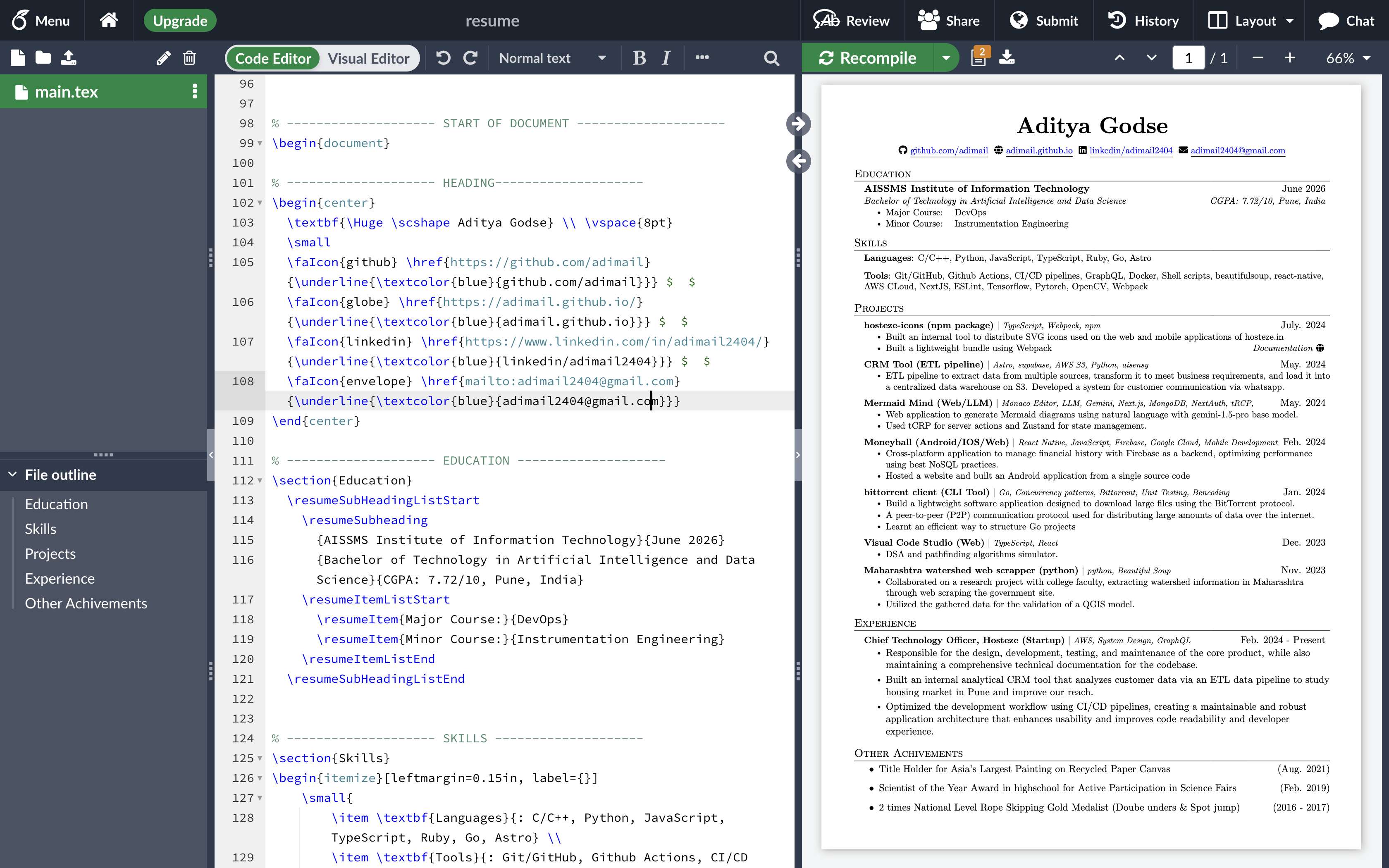Open the search in editor

pos(771,58)
